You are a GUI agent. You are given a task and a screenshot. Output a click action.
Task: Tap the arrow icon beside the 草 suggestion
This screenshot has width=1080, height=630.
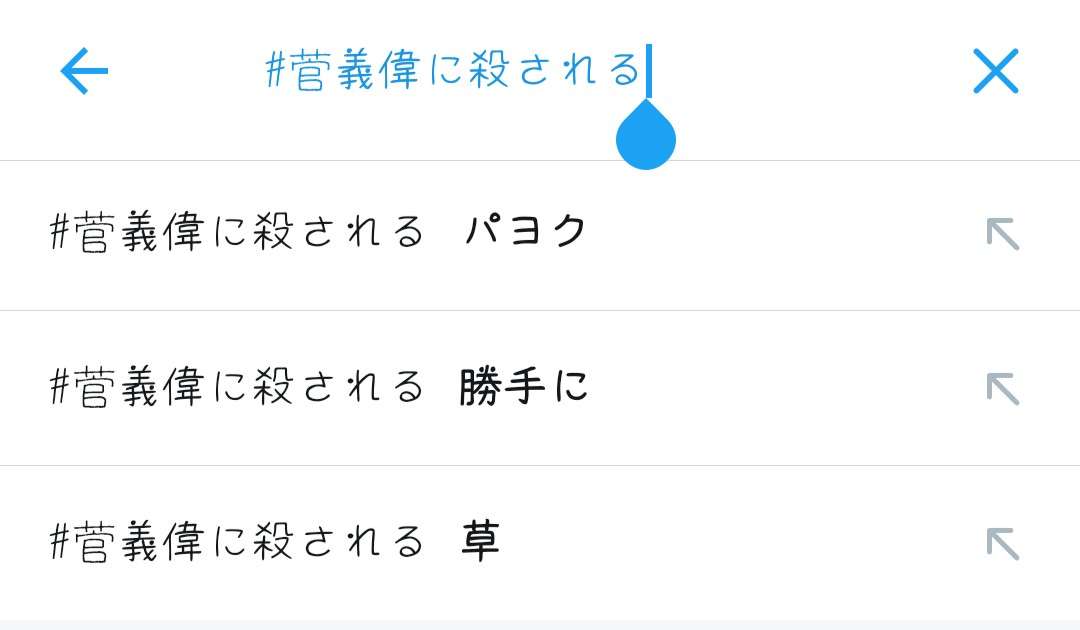pyautogui.click(x=1003, y=544)
